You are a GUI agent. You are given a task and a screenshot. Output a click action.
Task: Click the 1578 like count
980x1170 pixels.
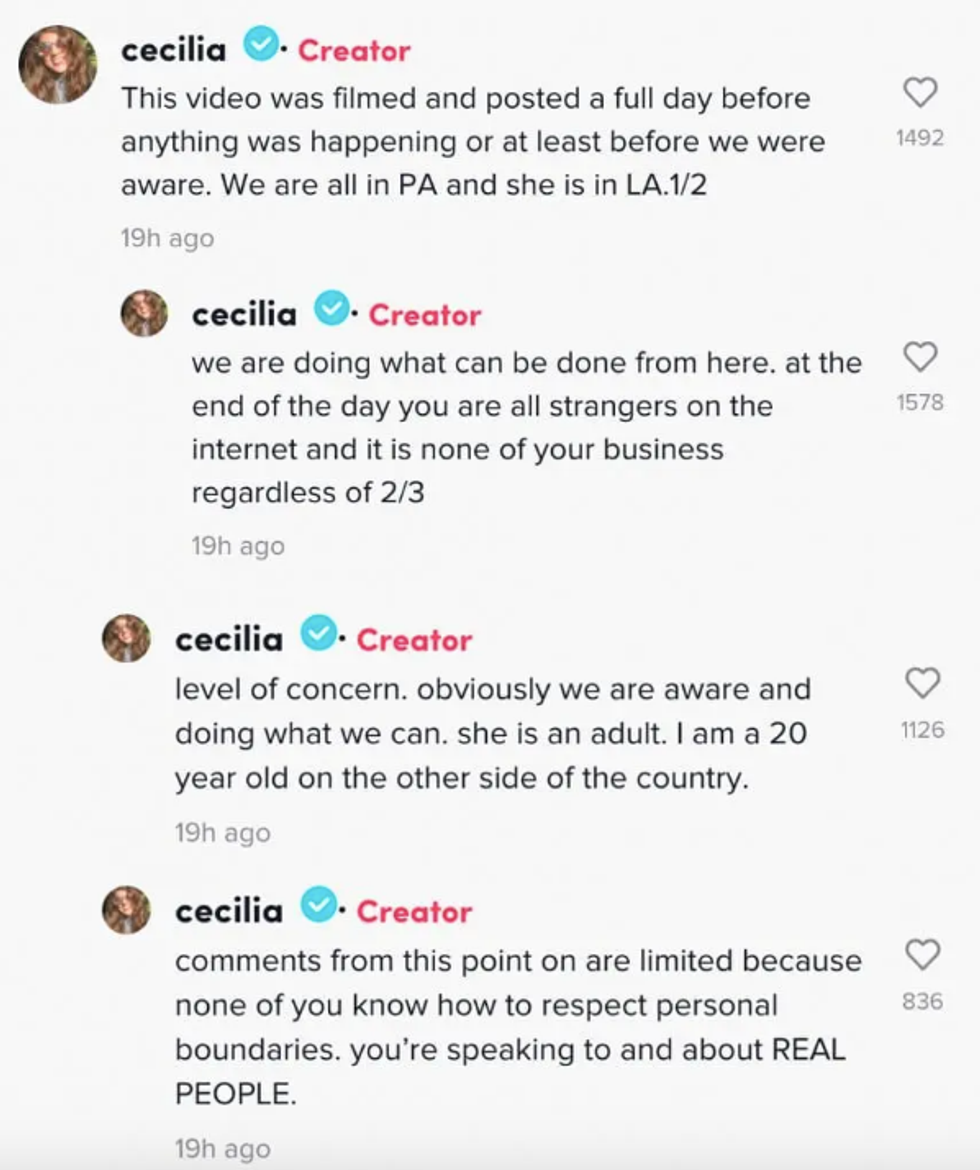tap(920, 402)
